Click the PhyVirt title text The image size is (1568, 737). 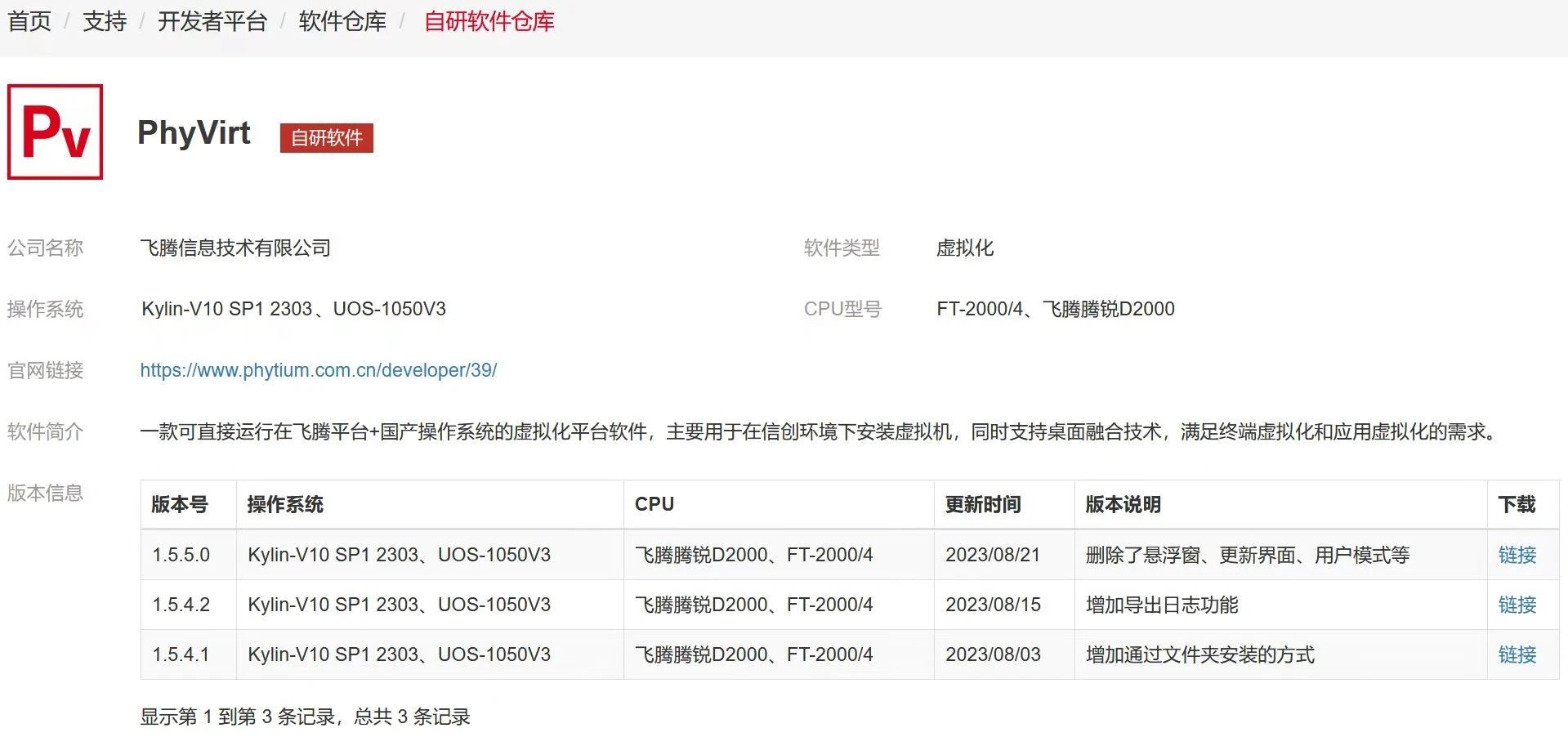[194, 133]
